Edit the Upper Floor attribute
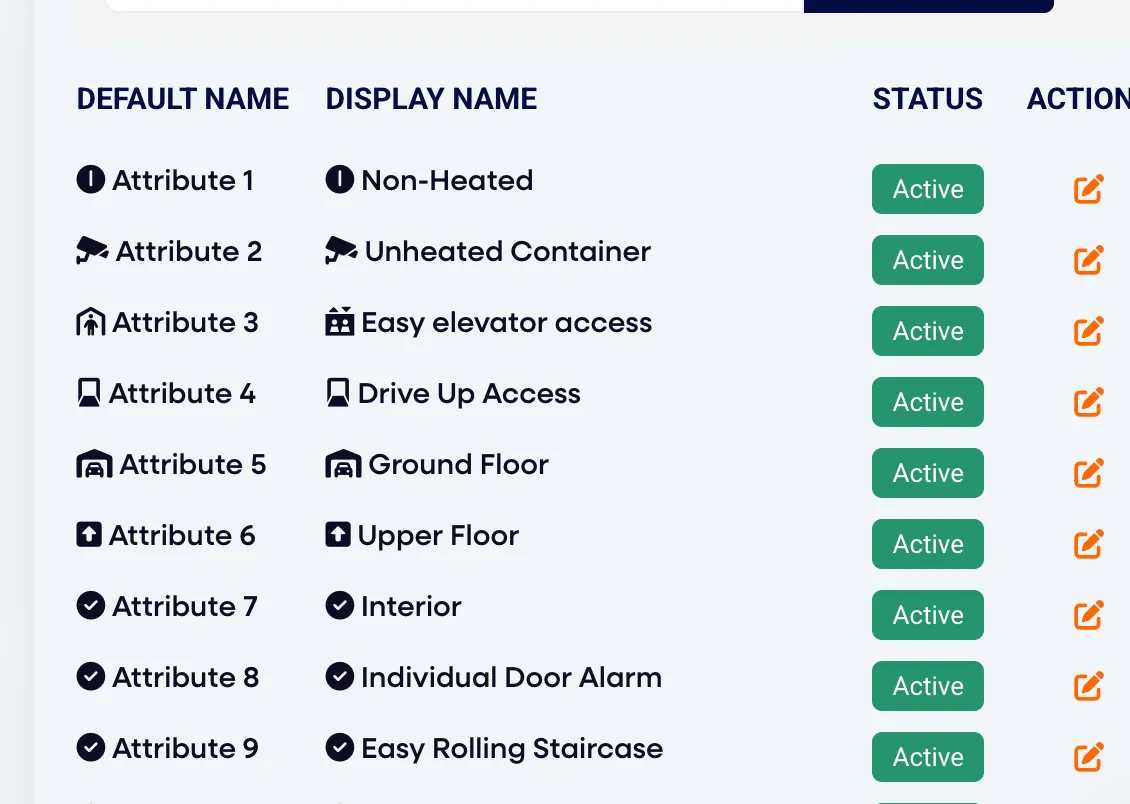 [x=1088, y=544]
